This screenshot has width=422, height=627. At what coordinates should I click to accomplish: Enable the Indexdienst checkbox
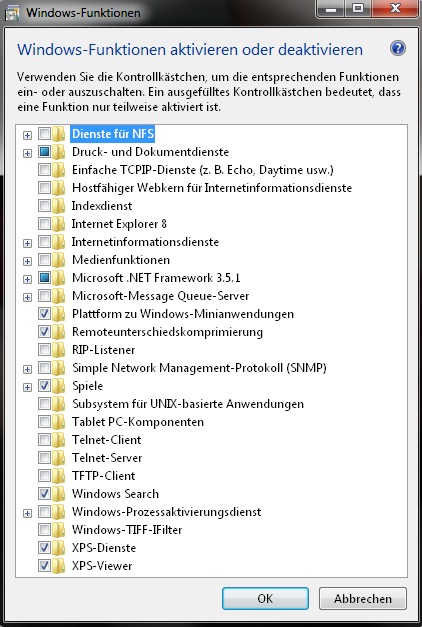point(44,206)
